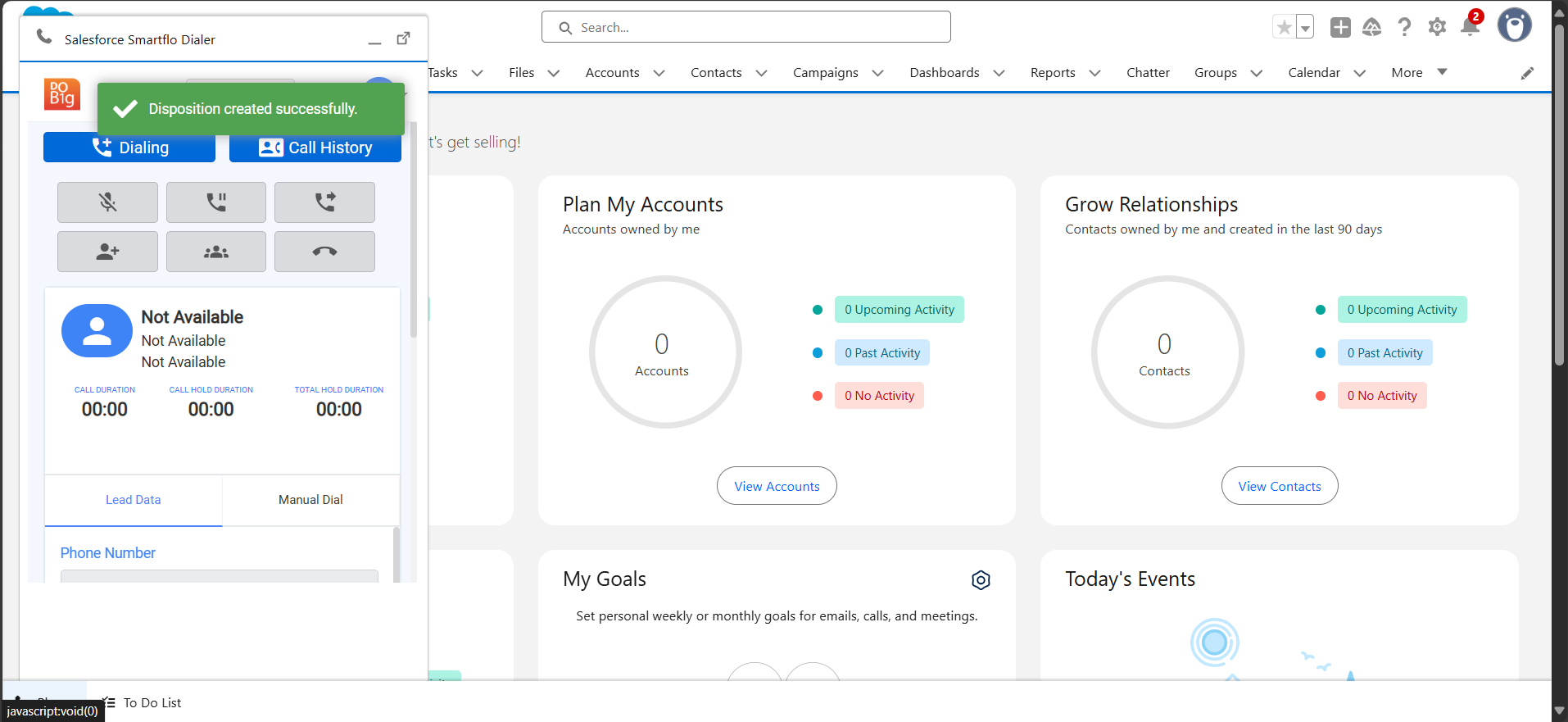Switch to the Manual Dial tab
The height and width of the screenshot is (722, 1568).
[x=310, y=500]
